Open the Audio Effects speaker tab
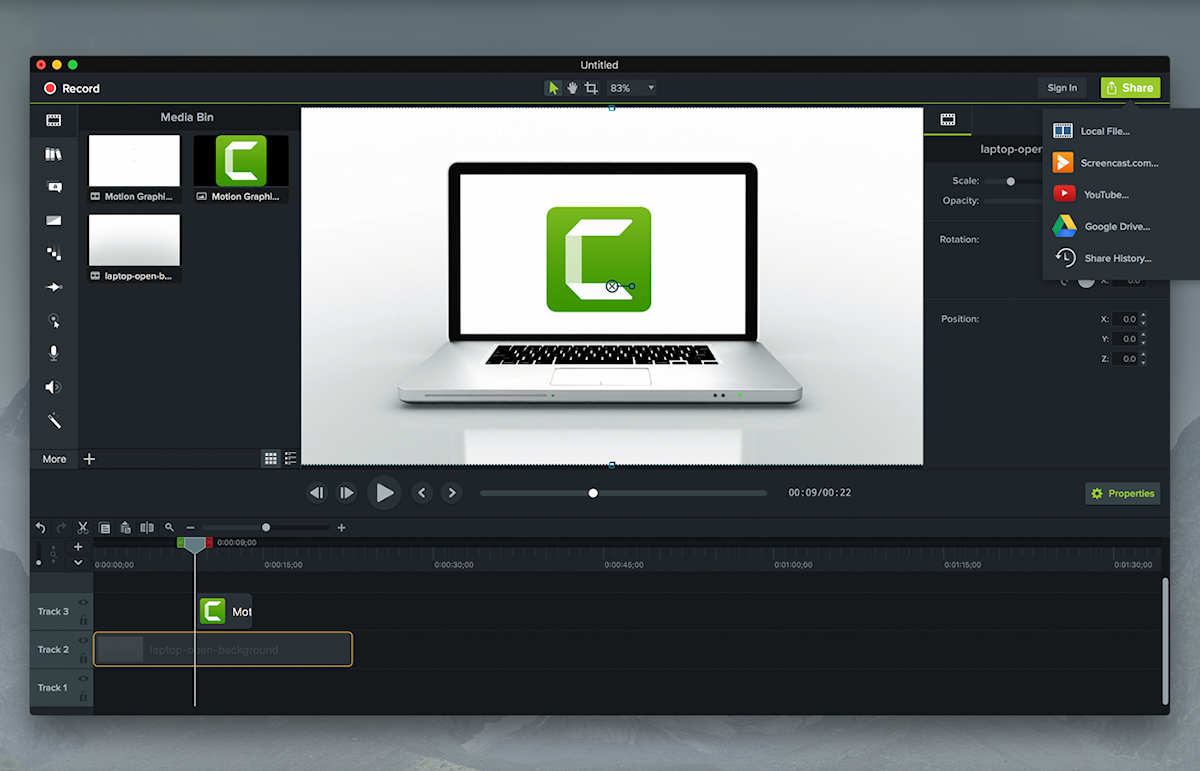Viewport: 1200px width, 771px height. point(54,387)
